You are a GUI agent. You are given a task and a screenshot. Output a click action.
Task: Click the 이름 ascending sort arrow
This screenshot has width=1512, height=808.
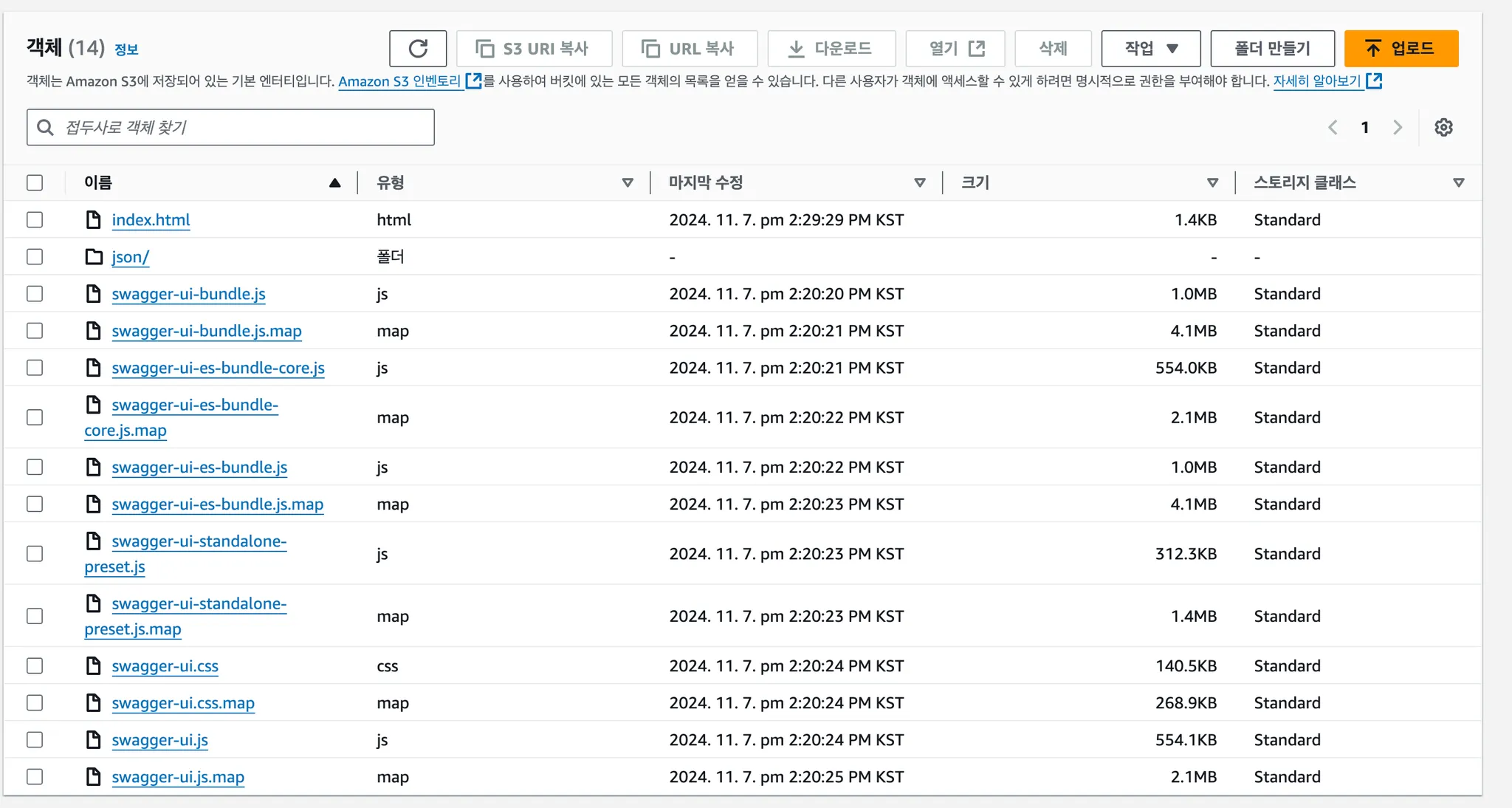tap(334, 182)
